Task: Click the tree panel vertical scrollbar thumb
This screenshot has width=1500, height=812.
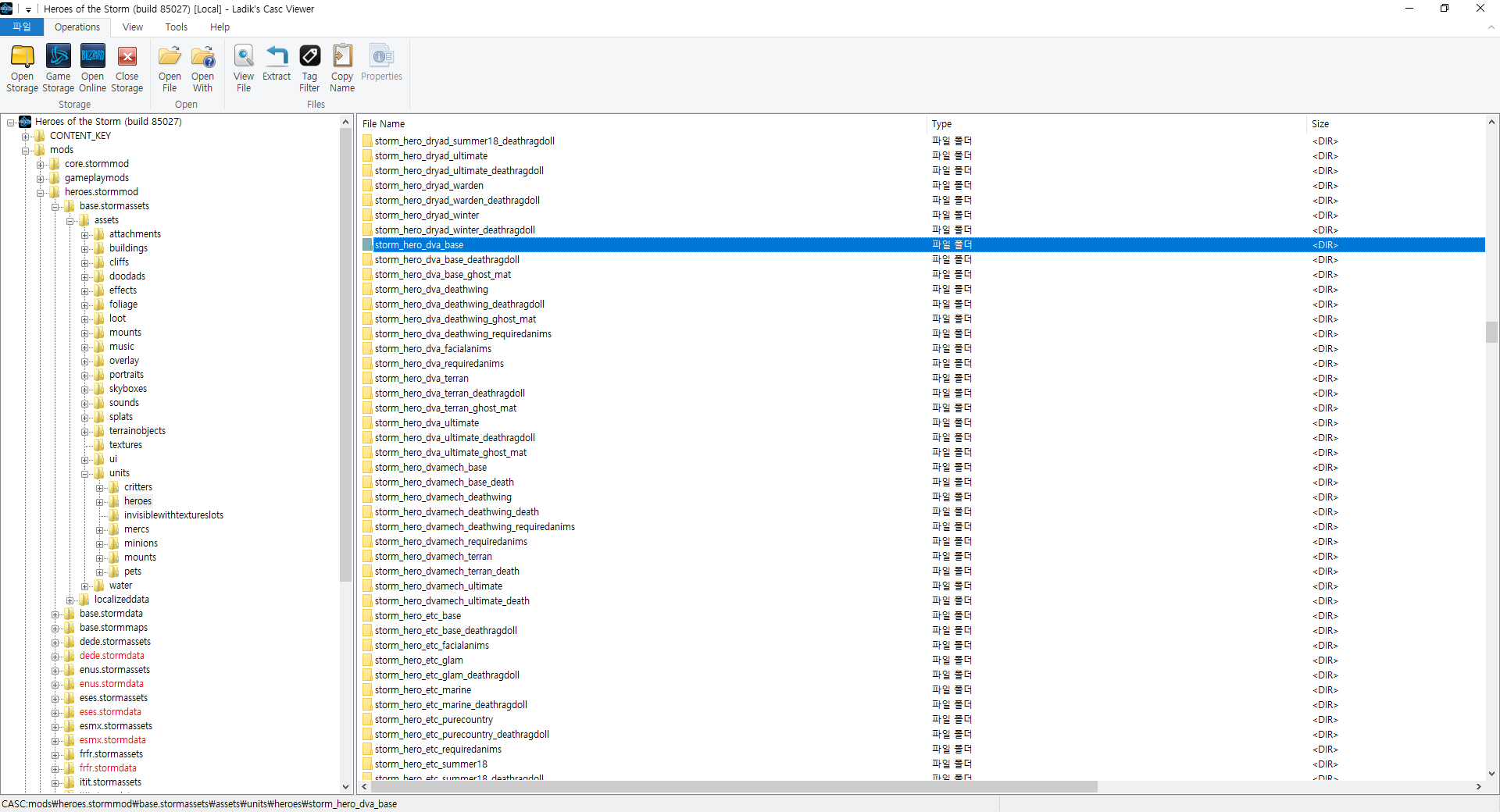Action: pyautogui.click(x=345, y=355)
